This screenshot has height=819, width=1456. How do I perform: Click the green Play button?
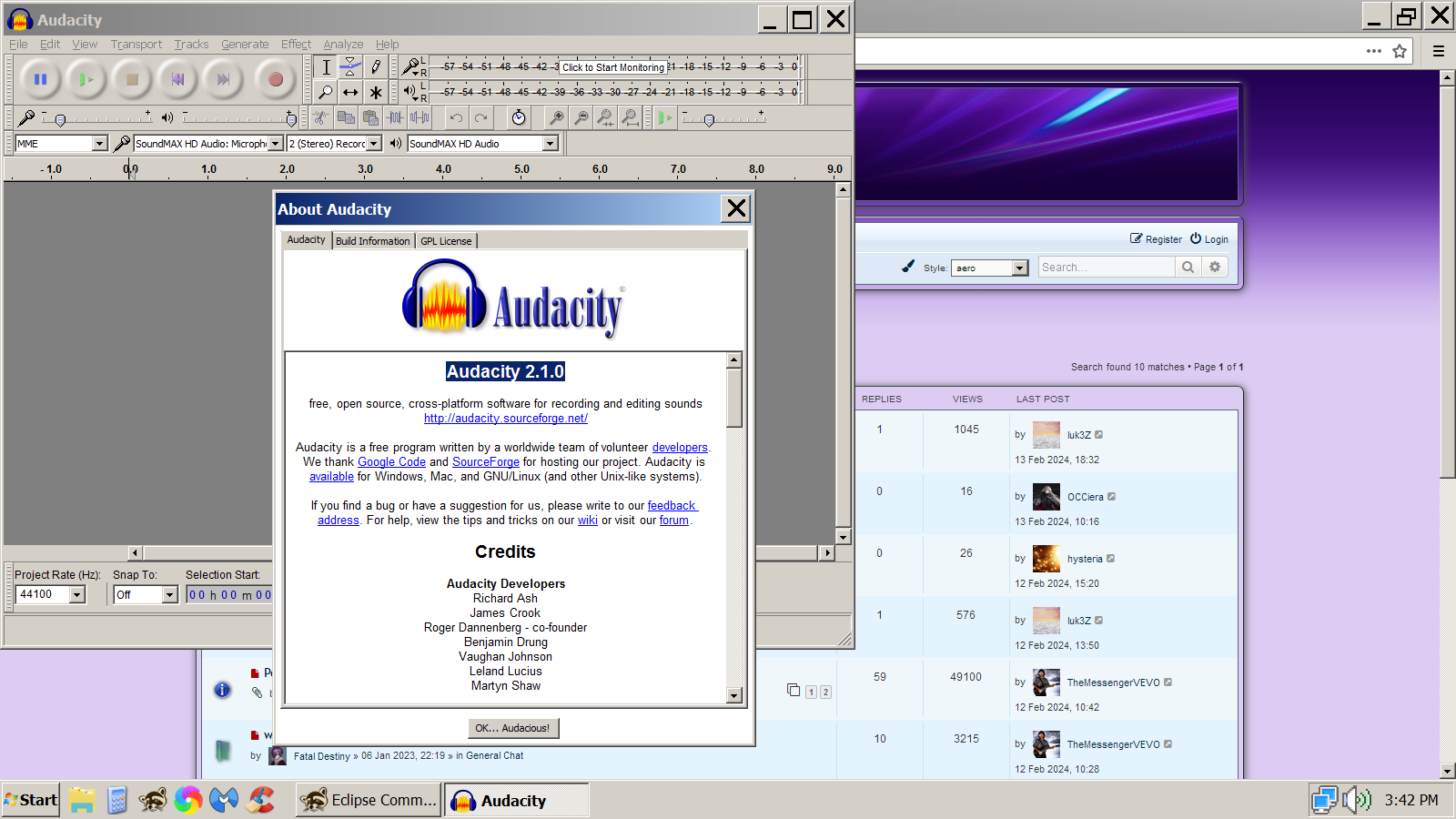pyautogui.click(x=86, y=80)
